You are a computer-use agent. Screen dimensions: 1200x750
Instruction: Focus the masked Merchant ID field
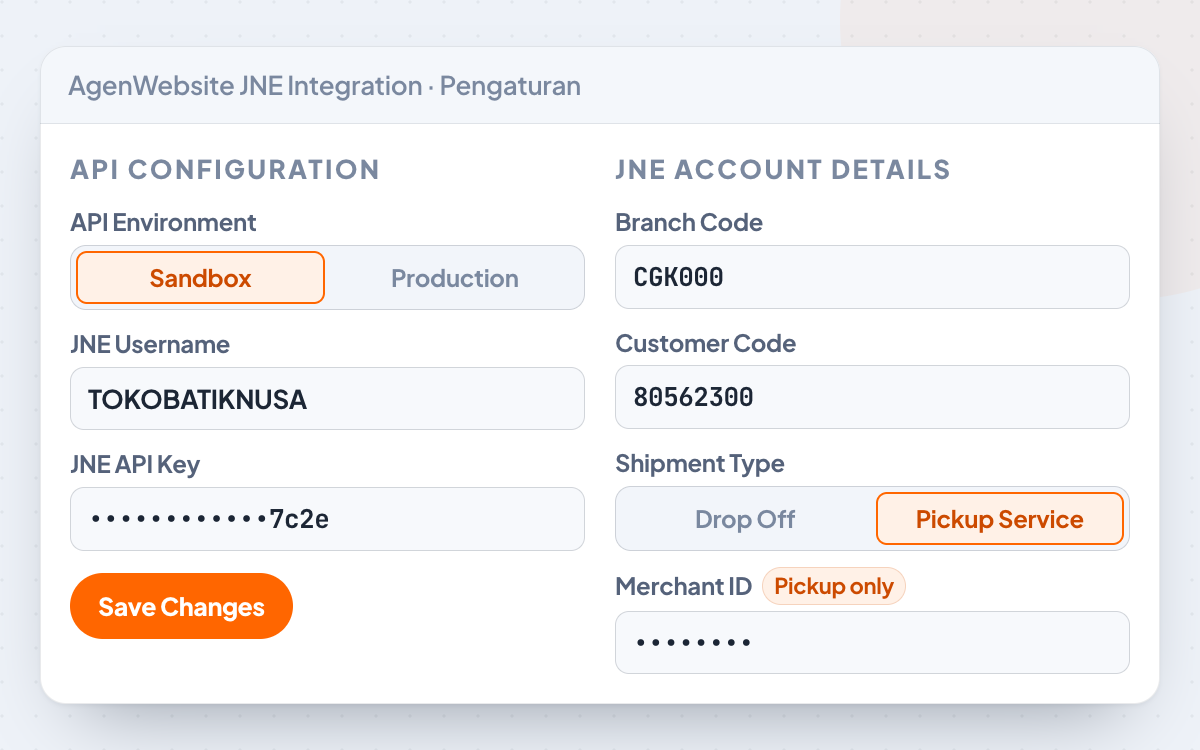click(x=872, y=642)
